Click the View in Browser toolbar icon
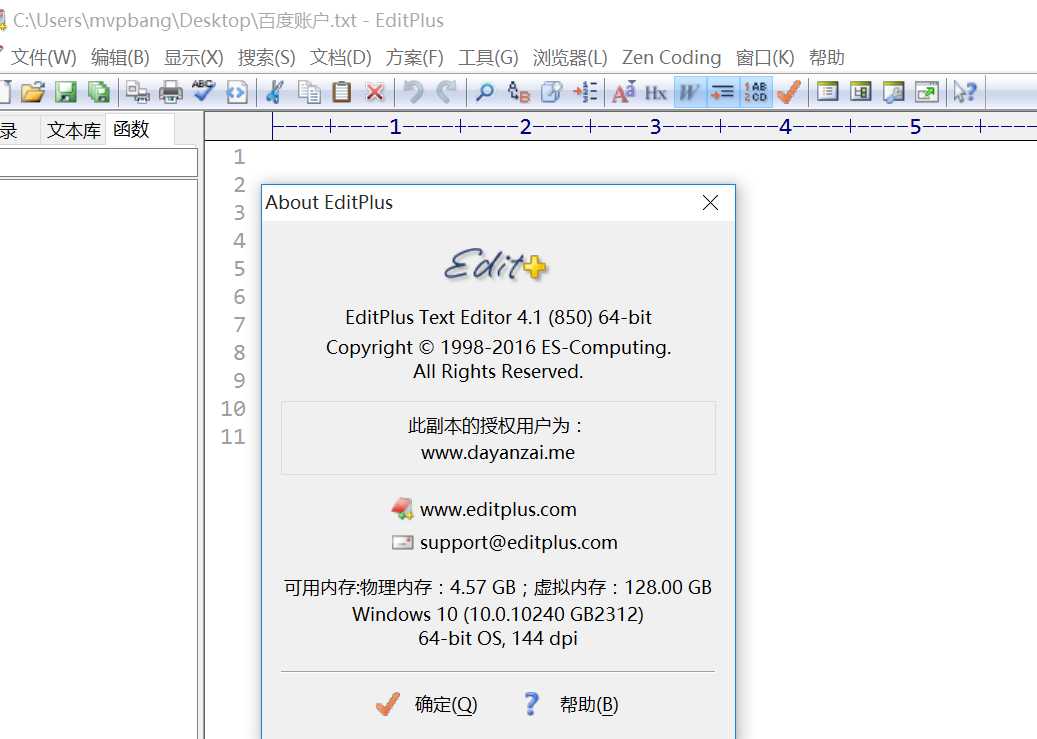Viewport: 1037px width, 739px height. pyautogui.click(x=237, y=92)
